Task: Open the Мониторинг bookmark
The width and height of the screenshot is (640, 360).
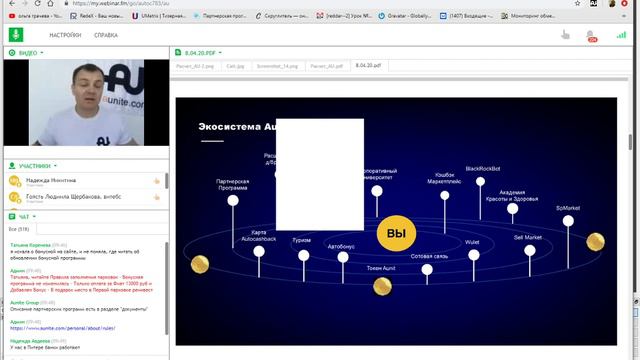Action: (528, 16)
